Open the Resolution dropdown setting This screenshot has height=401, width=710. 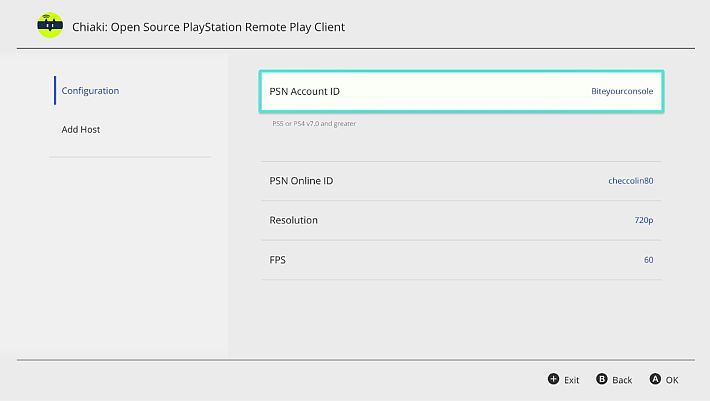(461, 220)
